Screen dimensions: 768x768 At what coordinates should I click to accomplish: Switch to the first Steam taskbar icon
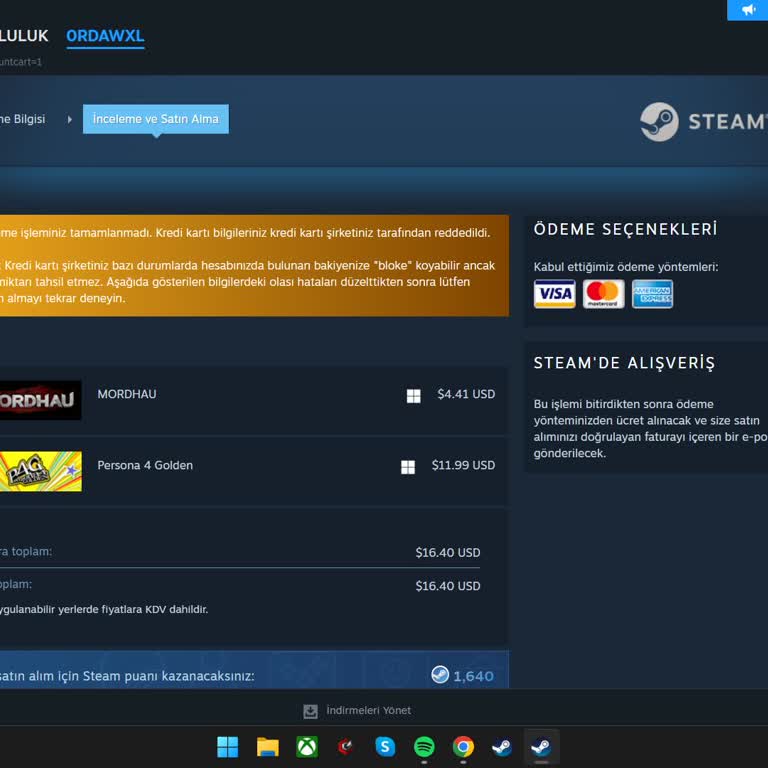pyautogui.click(x=502, y=747)
